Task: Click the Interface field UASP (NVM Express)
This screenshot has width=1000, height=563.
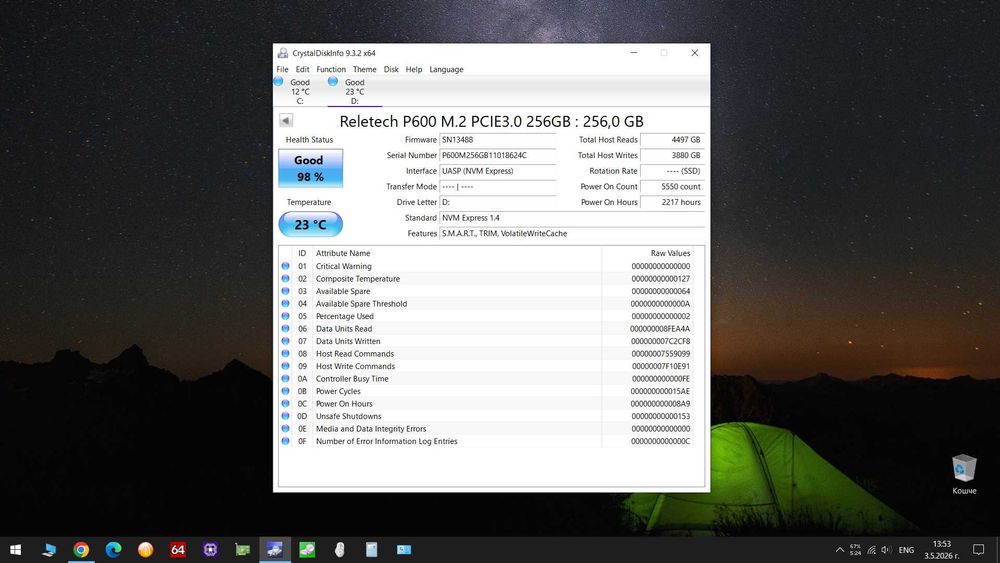Action: pos(497,171)
